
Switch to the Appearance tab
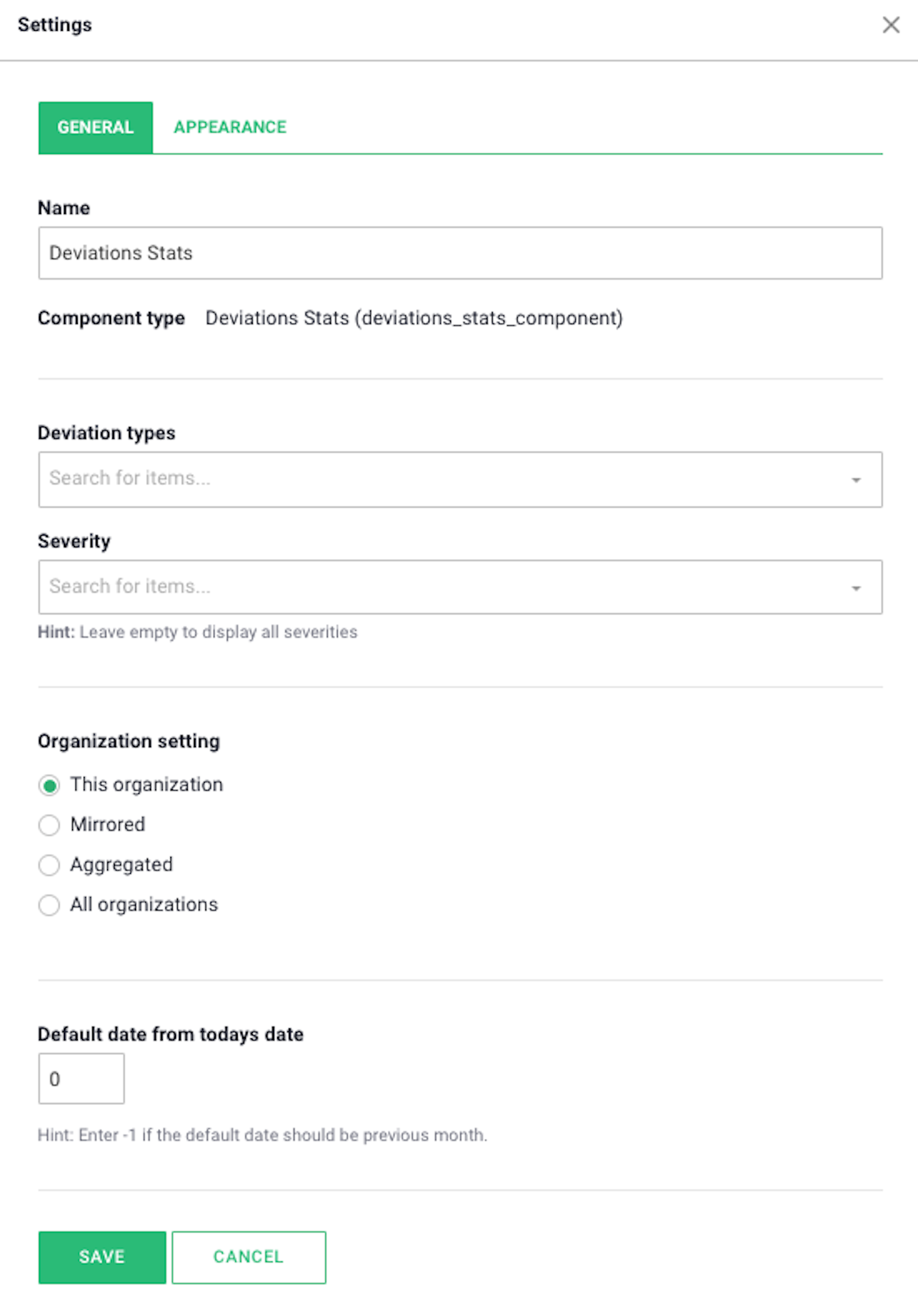[230, 127]
